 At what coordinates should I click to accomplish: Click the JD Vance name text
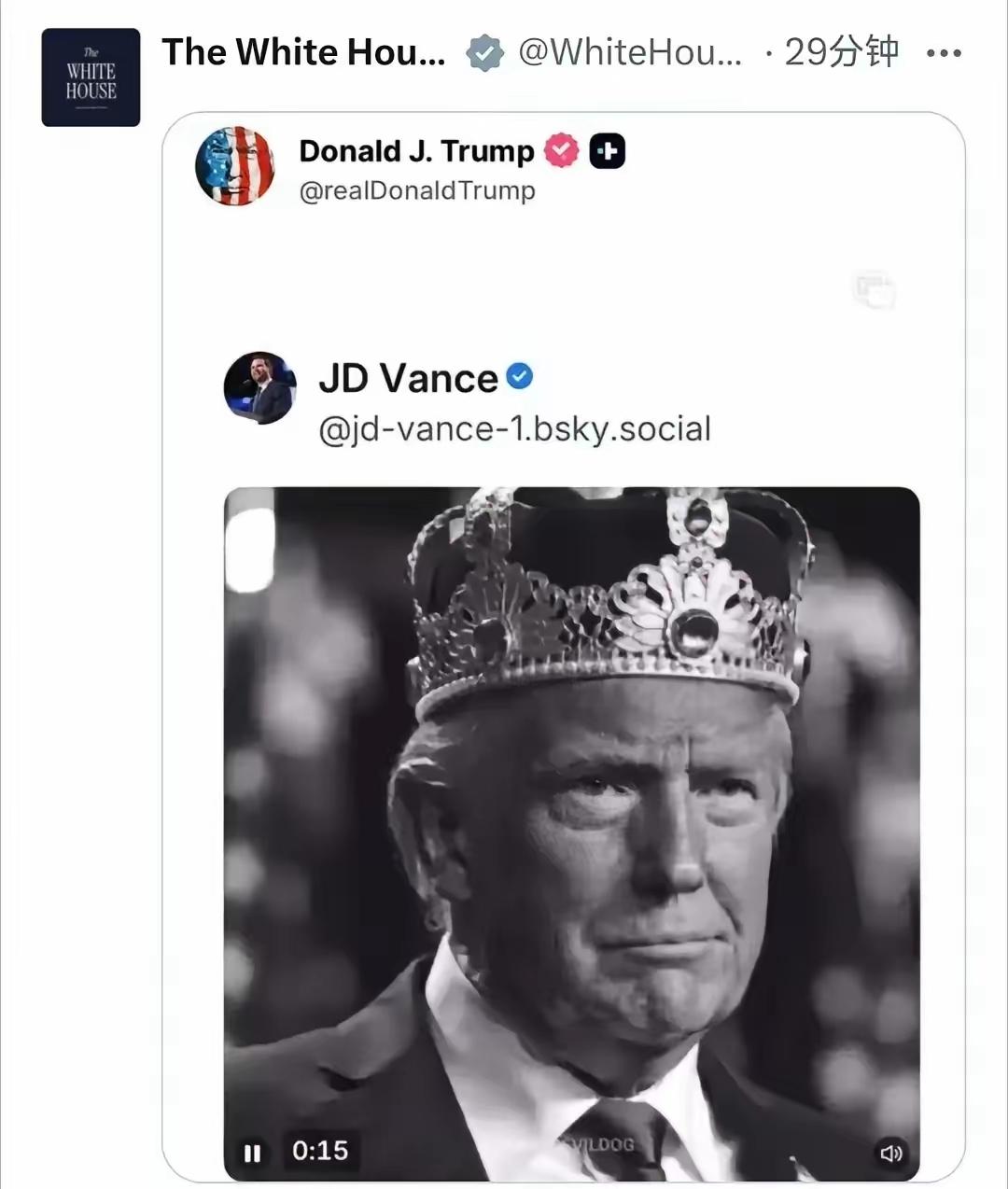tap(408, 378)
